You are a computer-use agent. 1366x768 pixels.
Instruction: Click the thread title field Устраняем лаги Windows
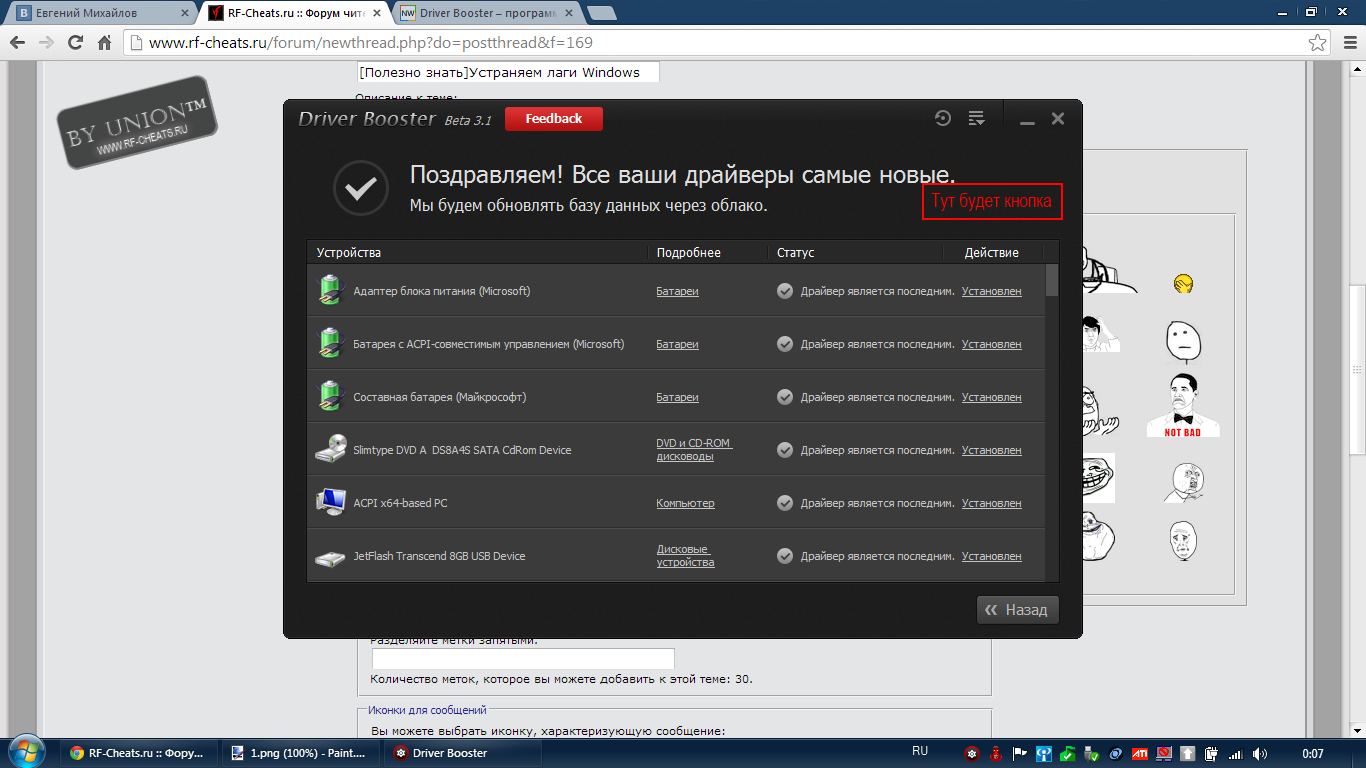[x=508, y=72]
